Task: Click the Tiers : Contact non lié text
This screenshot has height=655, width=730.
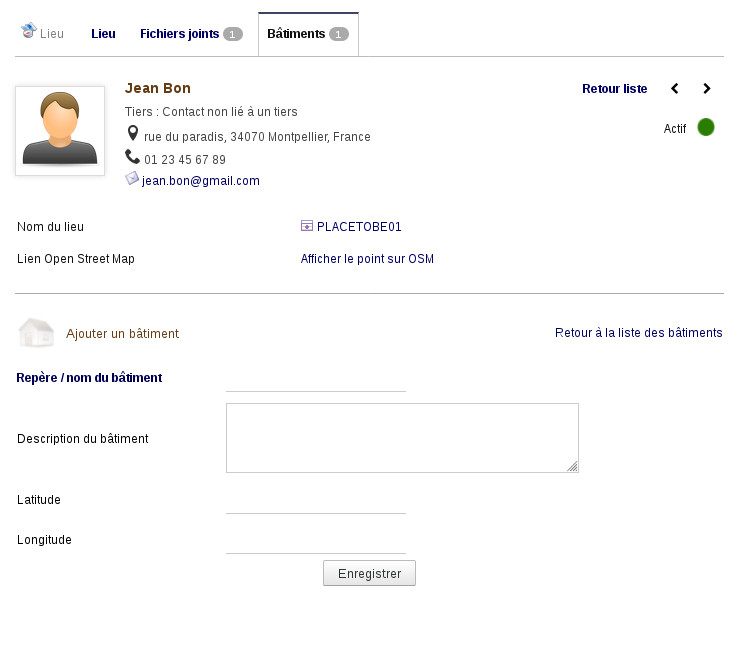Action: [x=211, y=112]
